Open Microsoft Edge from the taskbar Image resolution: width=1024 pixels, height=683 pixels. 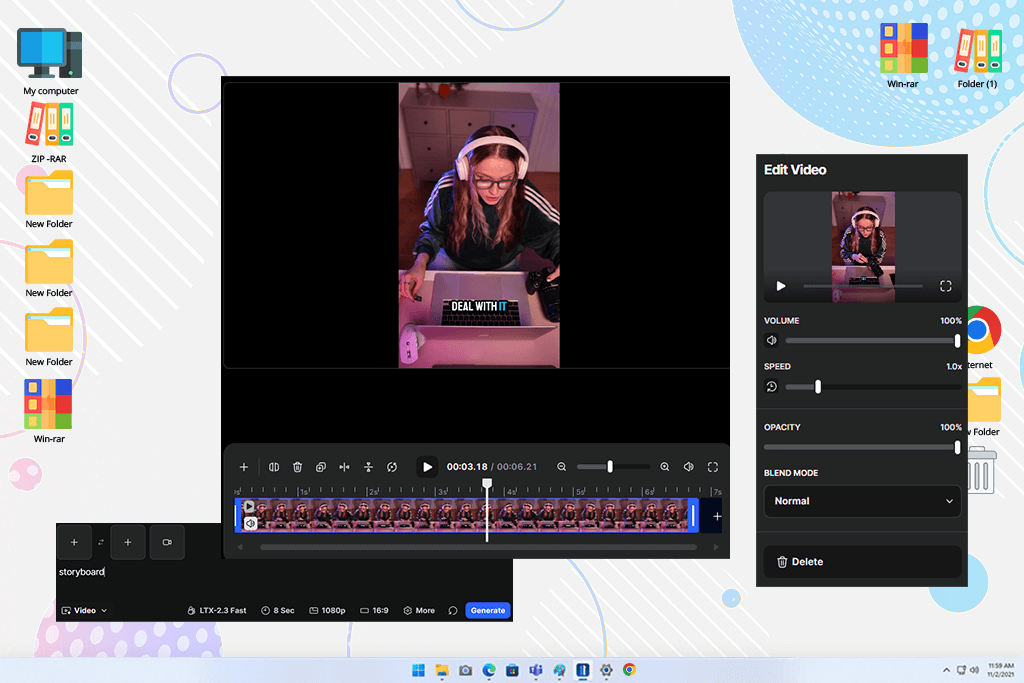click(x=489, y=670)
